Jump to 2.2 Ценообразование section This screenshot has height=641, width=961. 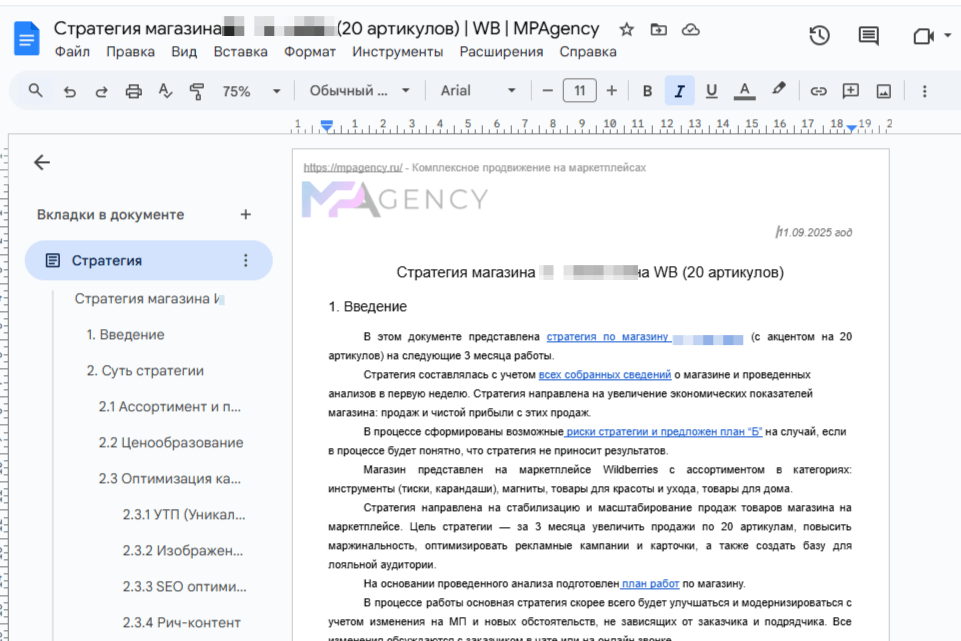coord(171,442)
